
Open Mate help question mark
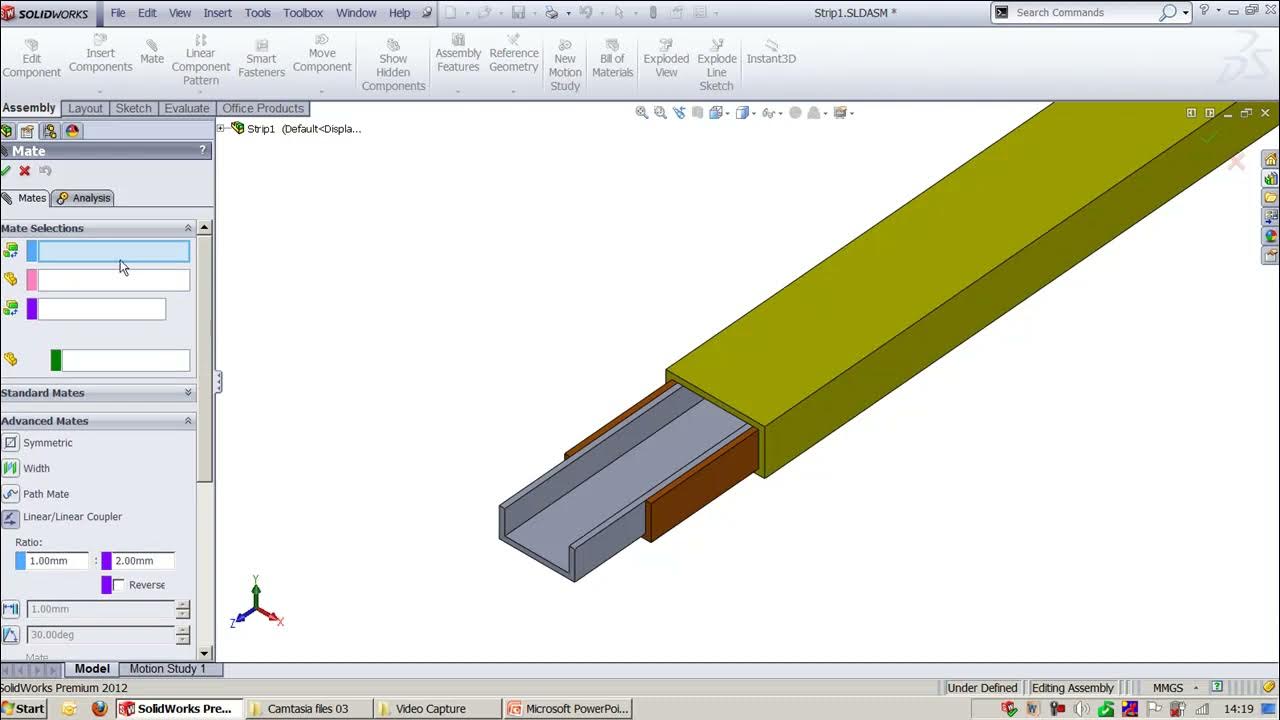[203, 151]
